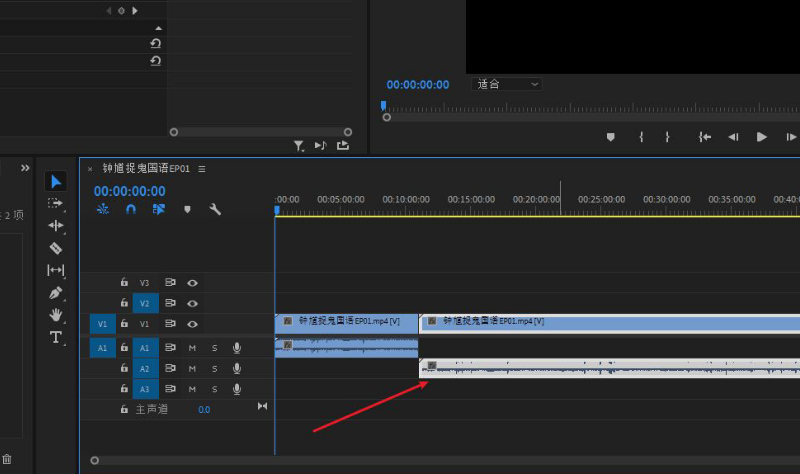Open Effect Controls filter properties funnel
The image size is (800, 474).
point(299,146)
